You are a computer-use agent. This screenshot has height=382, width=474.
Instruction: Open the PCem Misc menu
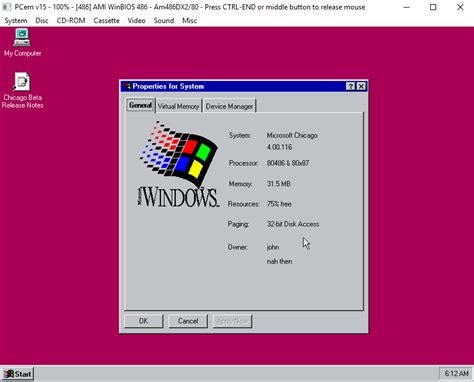coord(189,21)
